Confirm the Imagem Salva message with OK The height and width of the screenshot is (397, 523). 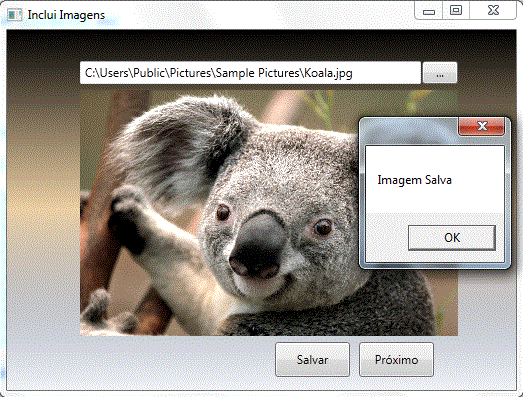point(452,238)
